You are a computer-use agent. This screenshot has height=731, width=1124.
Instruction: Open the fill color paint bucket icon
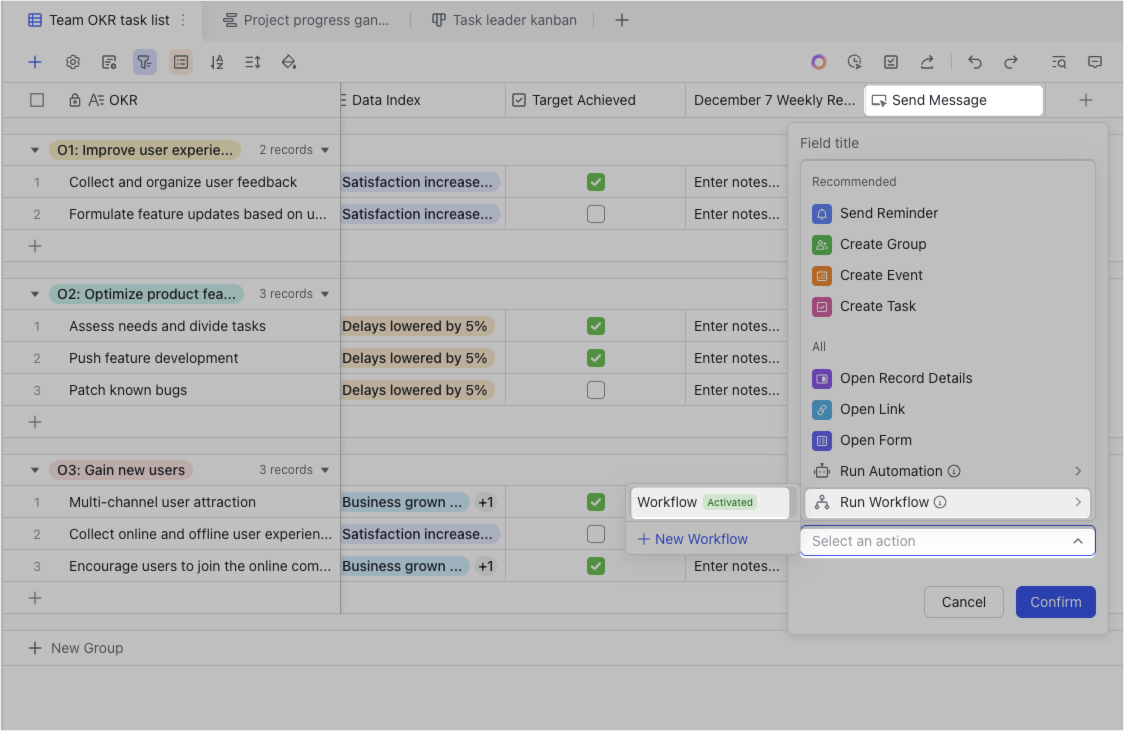tap(289, 62)
